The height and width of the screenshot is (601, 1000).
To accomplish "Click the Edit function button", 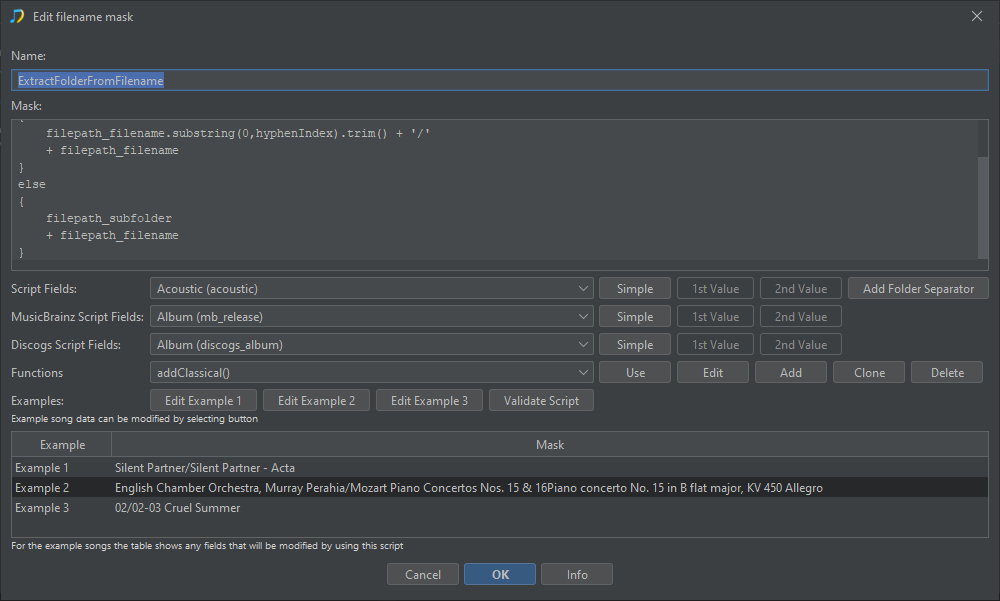I will point(713,373).
